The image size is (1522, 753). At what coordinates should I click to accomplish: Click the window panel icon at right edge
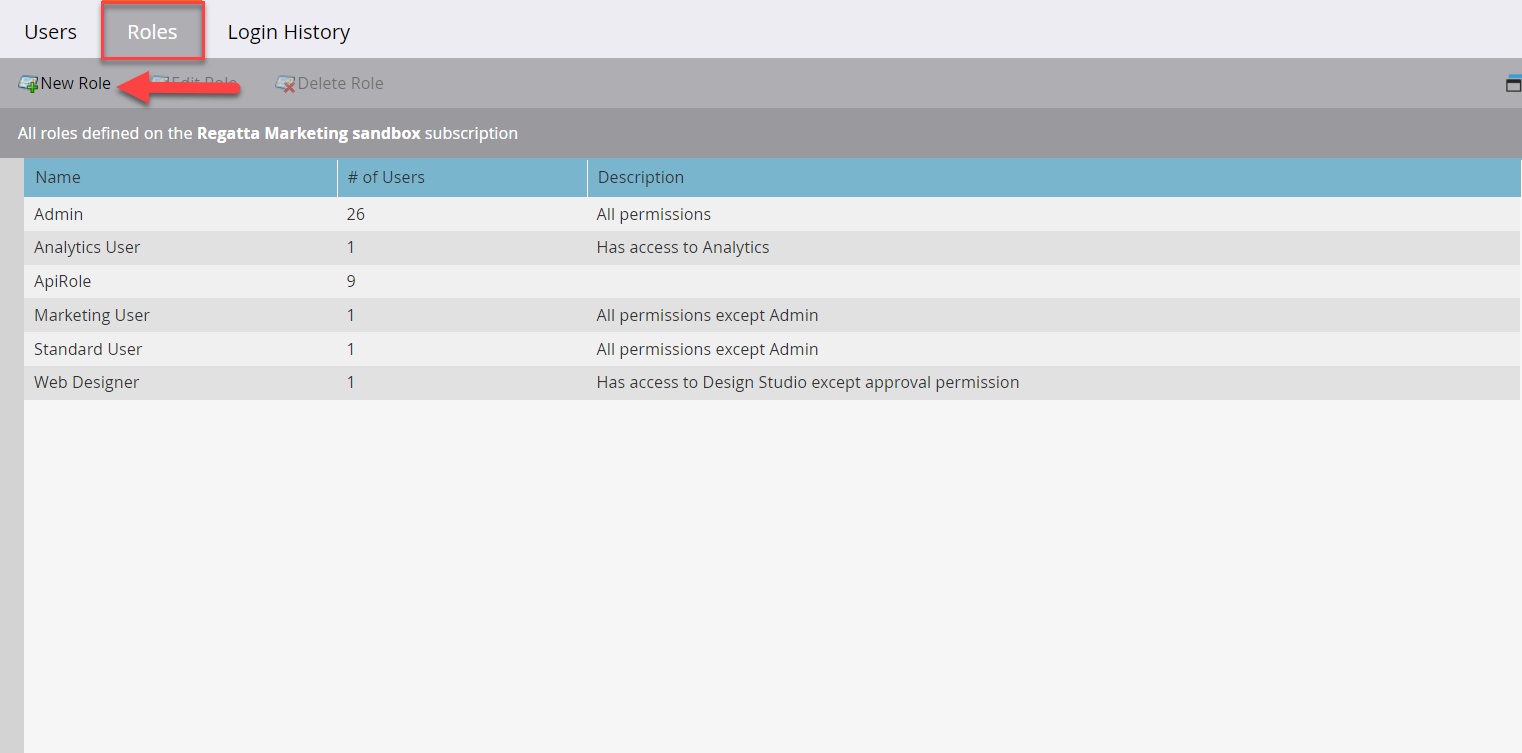coord(1514,83)
